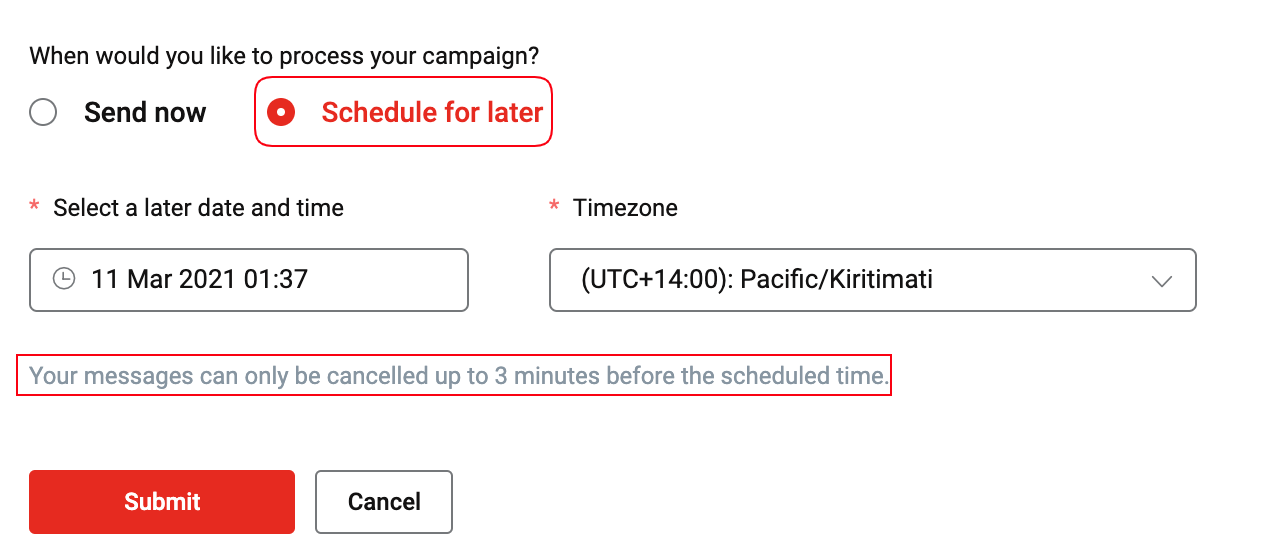
Task: Select the "Schedule for later" radio circle
Action: (282, 112)
